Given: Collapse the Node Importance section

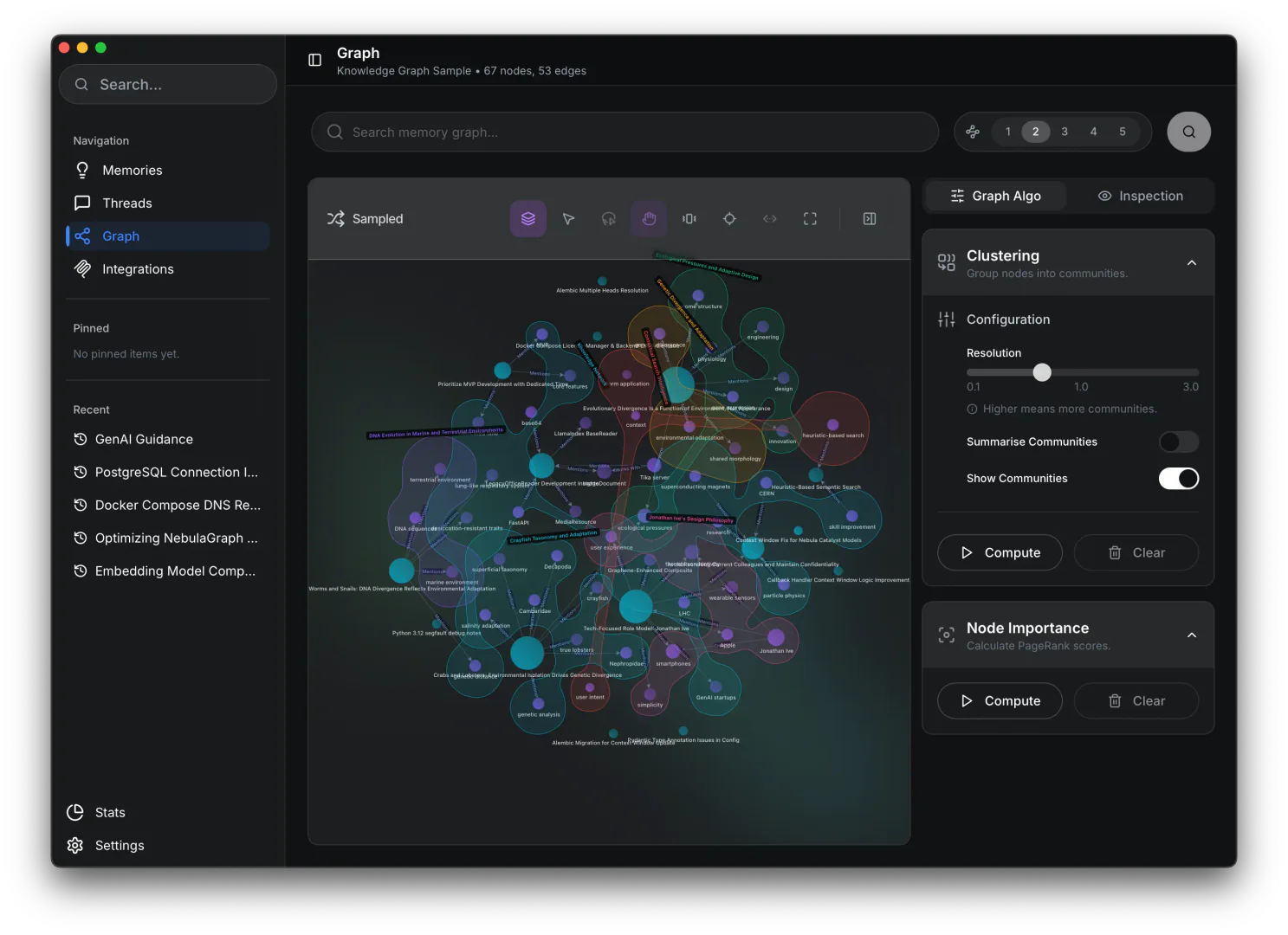Looking at the screenshot, I should coord(1191,635).
